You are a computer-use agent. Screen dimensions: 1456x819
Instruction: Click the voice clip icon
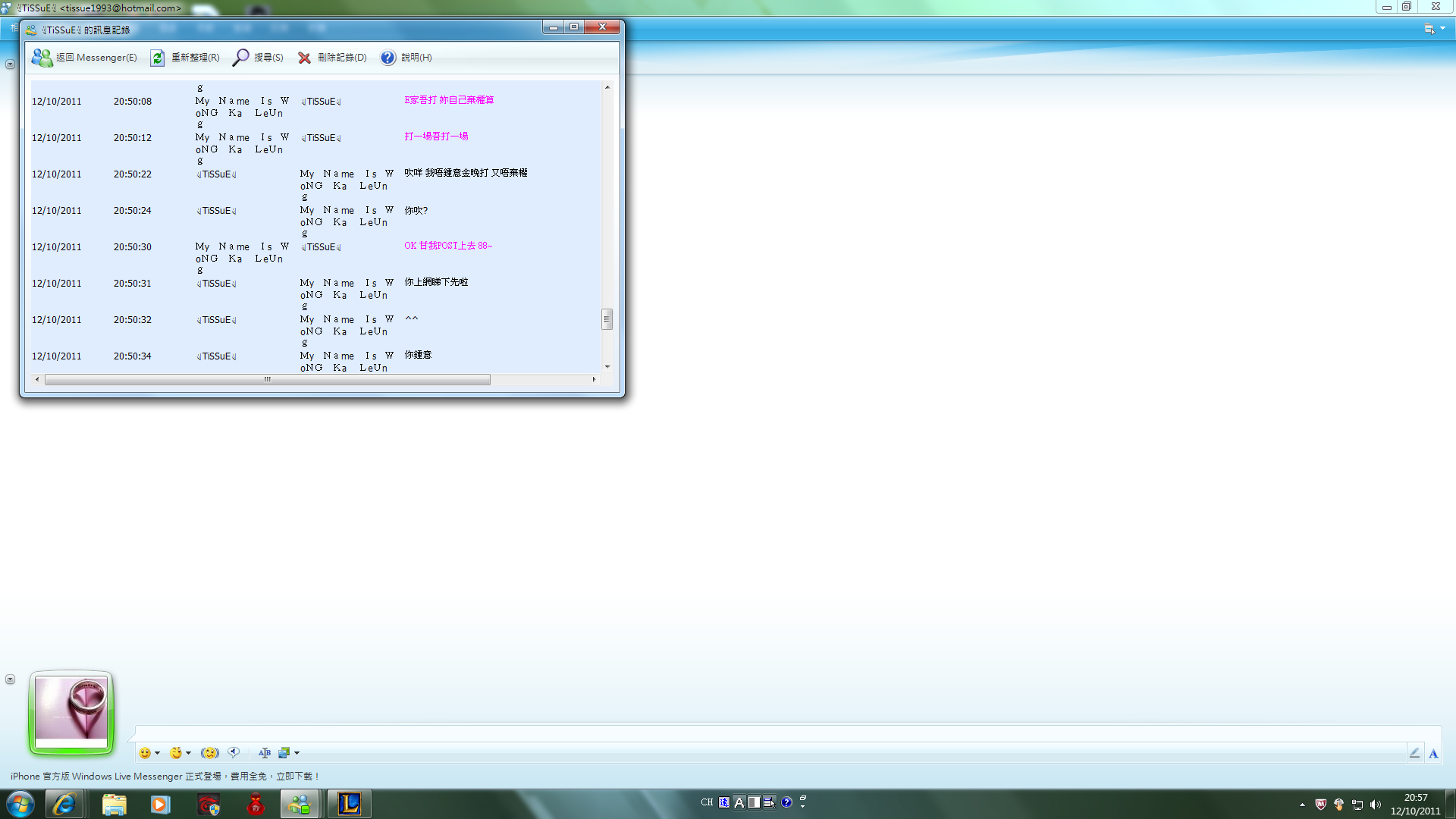234,753
